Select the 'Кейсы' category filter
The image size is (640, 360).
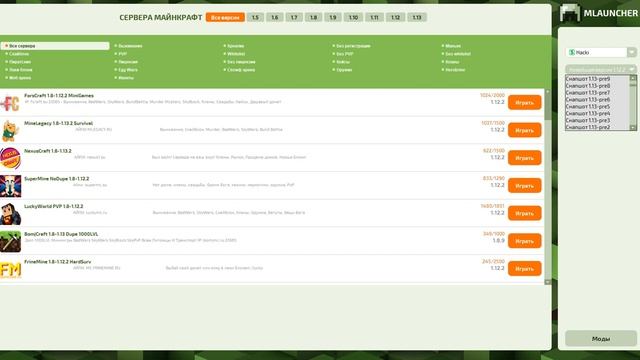(x=342, y=62)
